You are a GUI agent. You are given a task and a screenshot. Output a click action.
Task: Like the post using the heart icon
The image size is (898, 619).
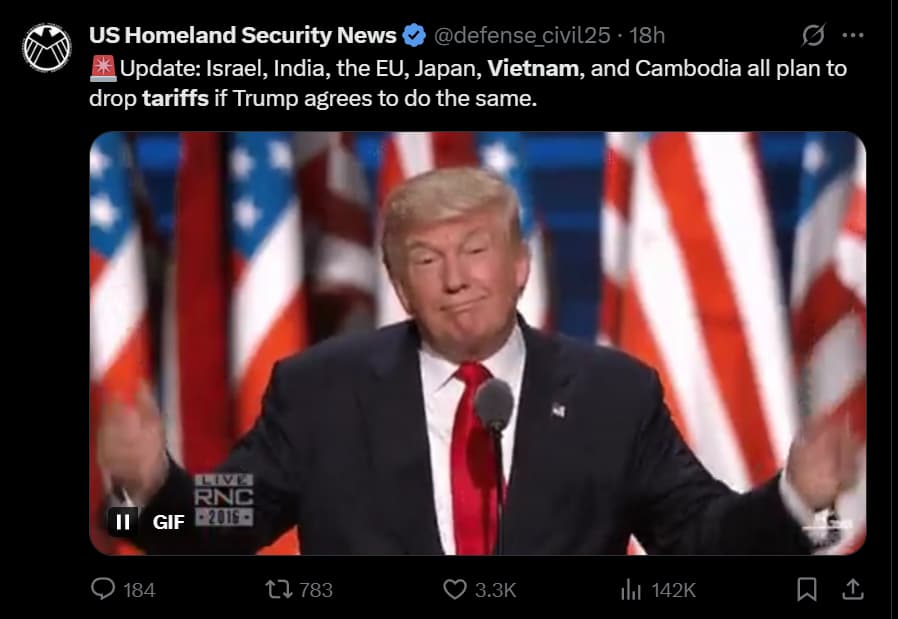[455, 589]
